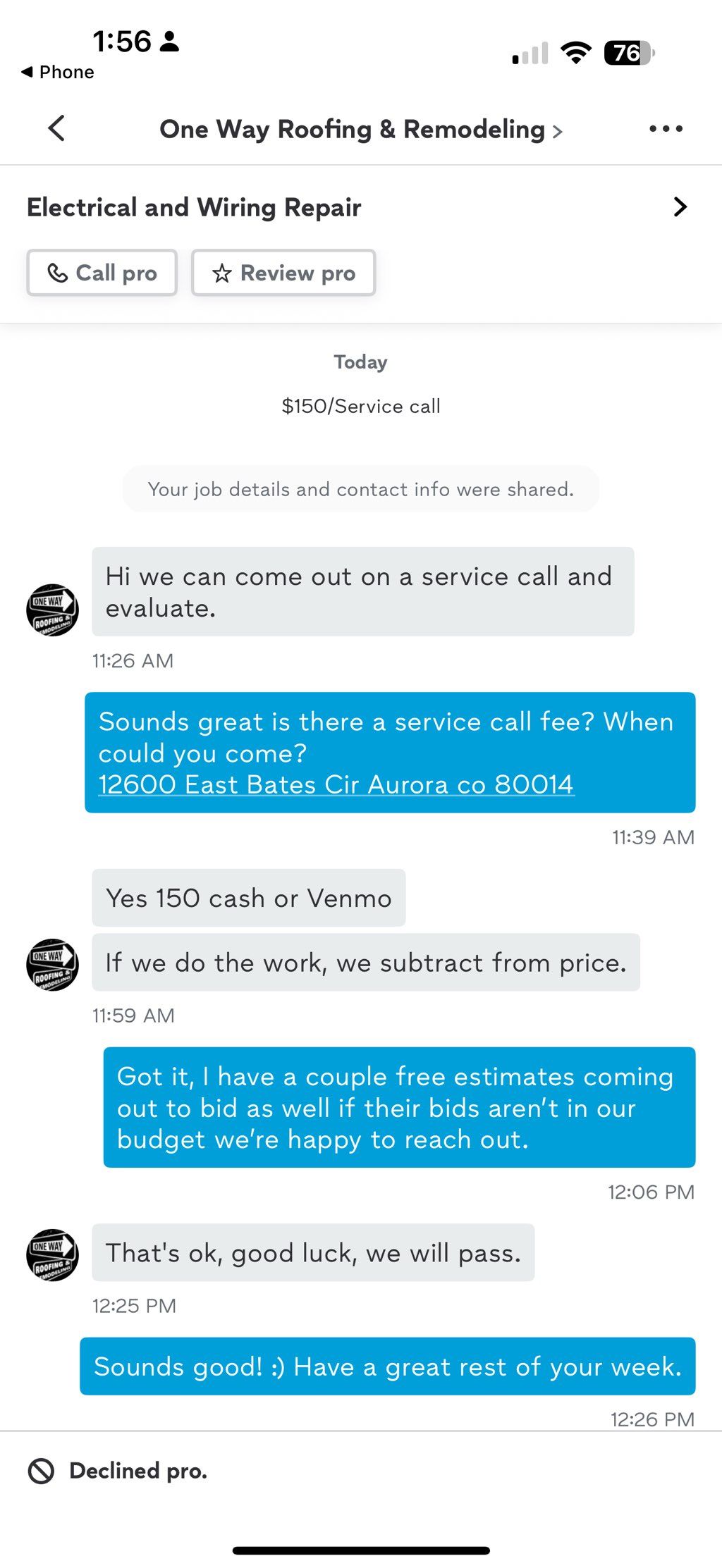
Task: Tap the back arrow in header
Action: 56,128
